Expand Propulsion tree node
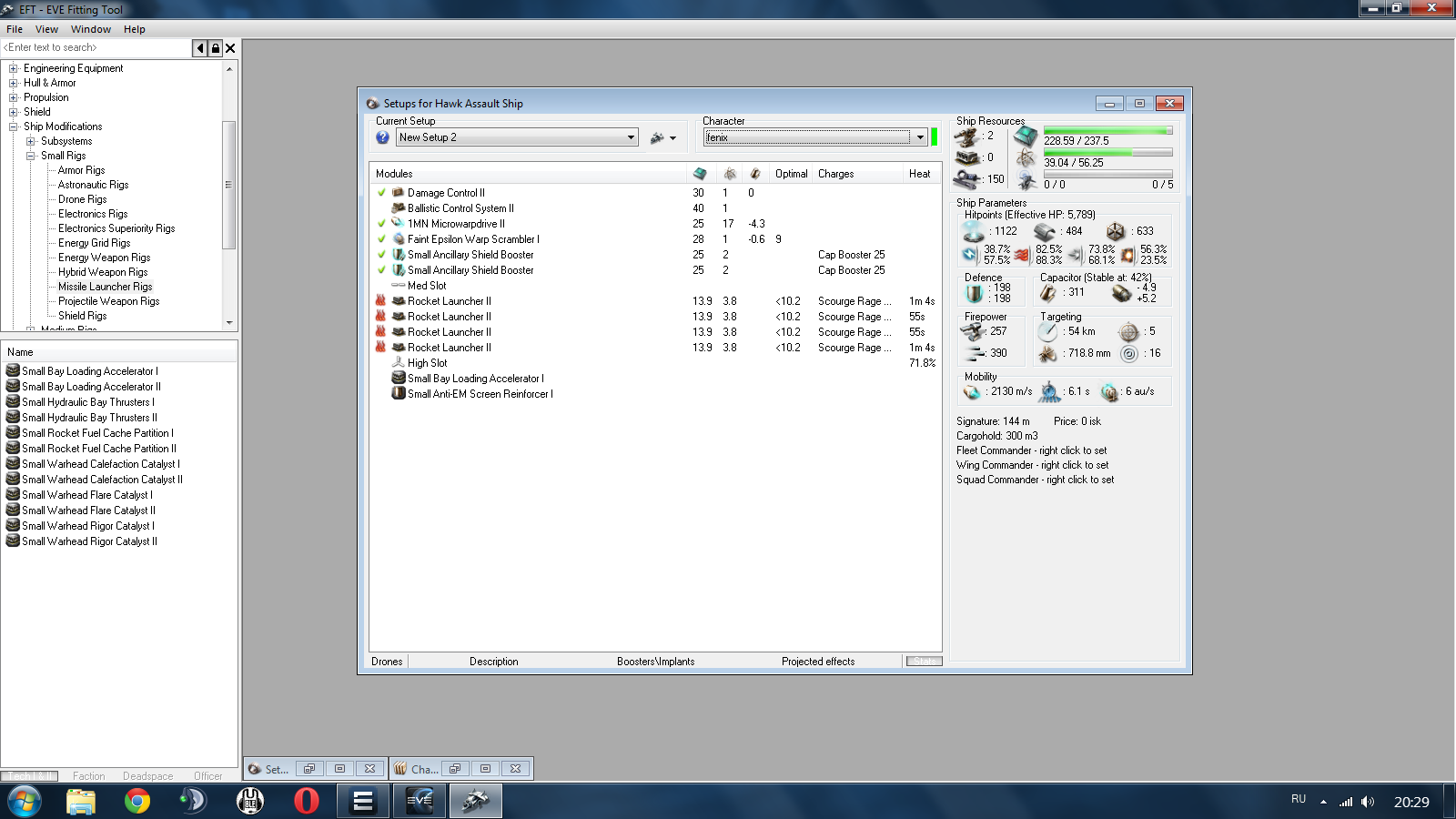The image size is (1456, 819). pos(13,97)
